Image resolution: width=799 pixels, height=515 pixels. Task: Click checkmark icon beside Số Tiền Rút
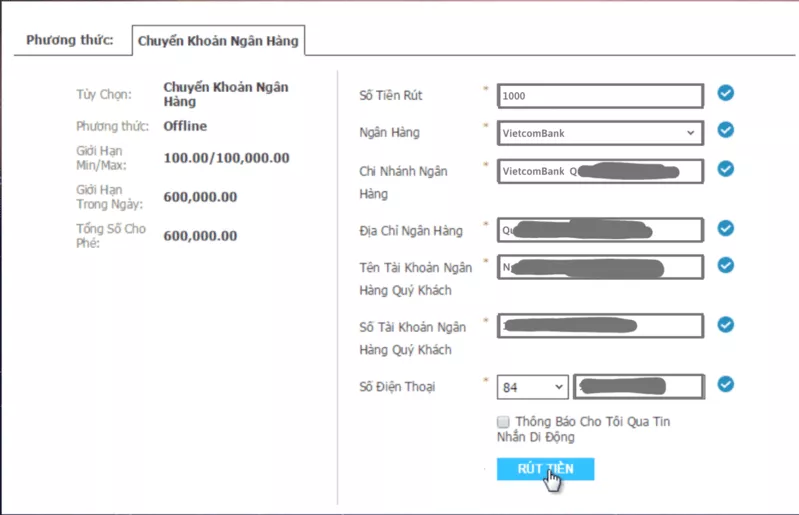pyautogui.click(x=726, y=93)
